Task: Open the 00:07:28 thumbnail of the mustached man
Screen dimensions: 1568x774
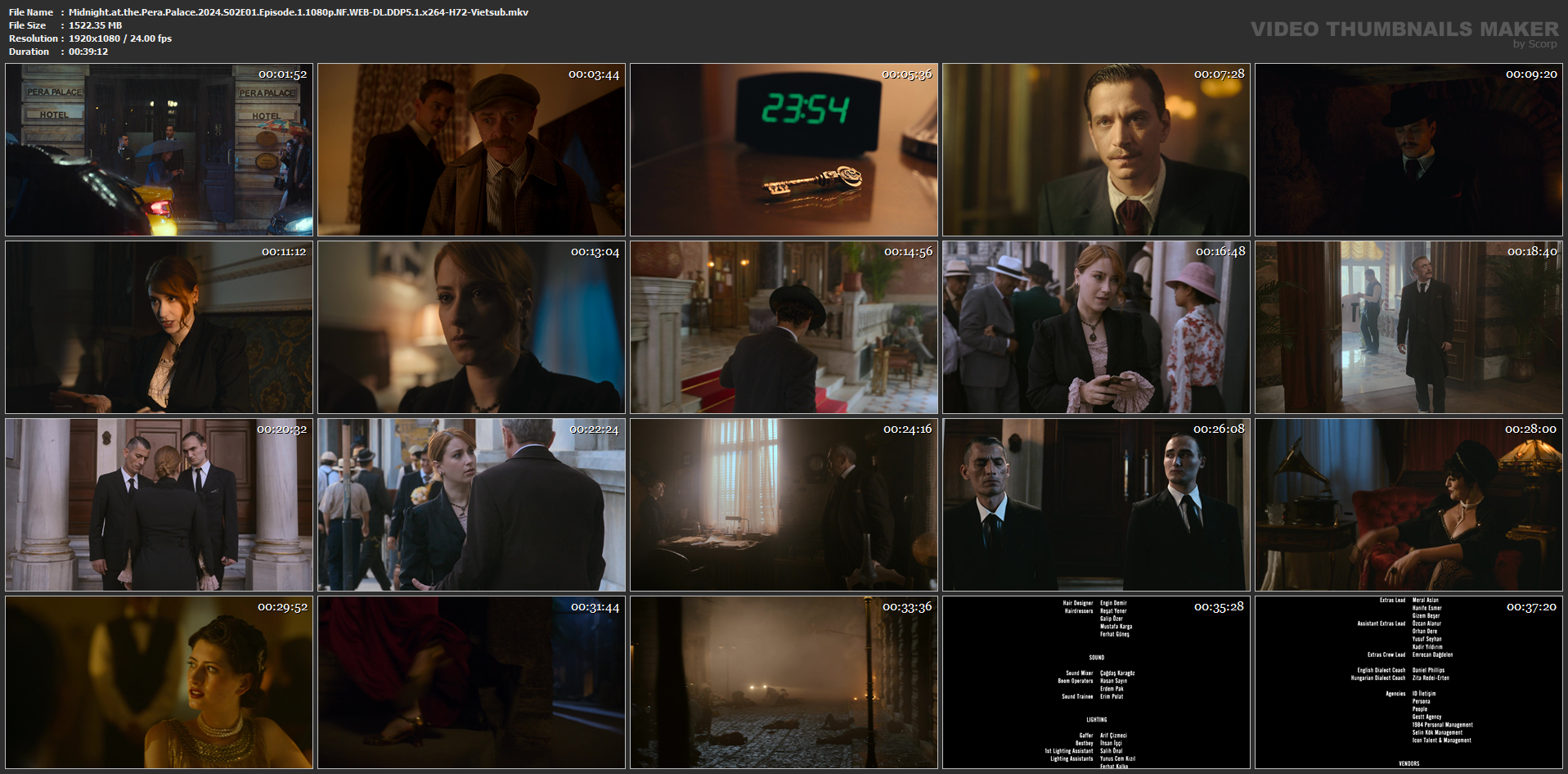Action: coord(1096,150)
